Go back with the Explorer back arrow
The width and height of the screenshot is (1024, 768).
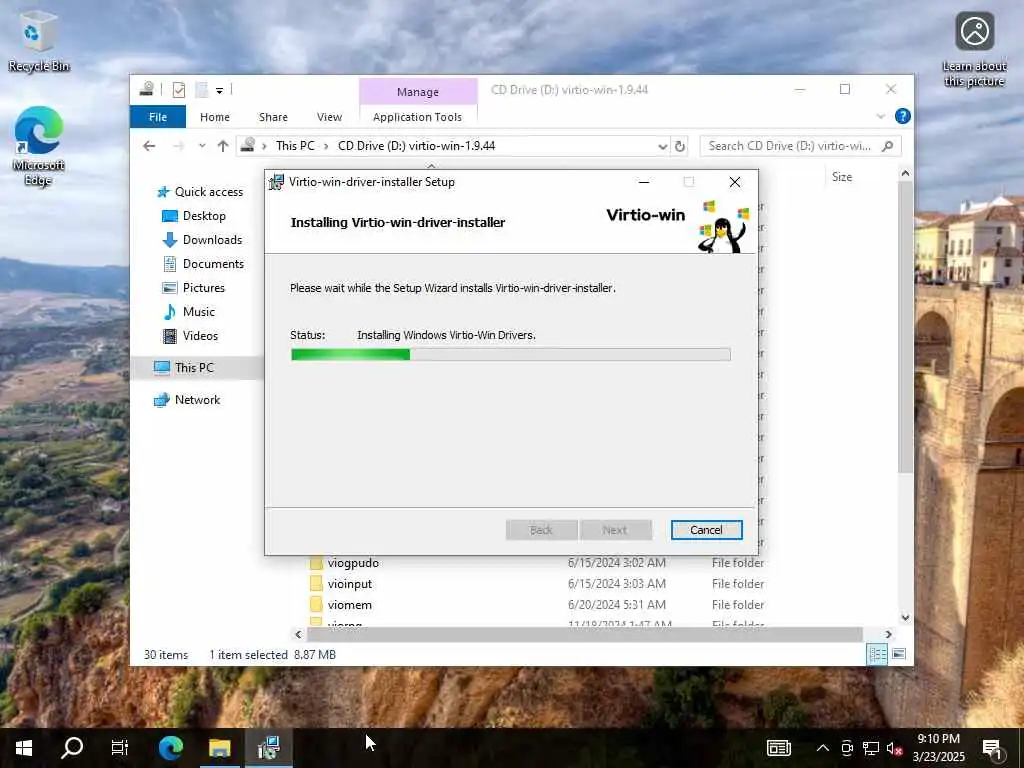click(x=149, y=146)
